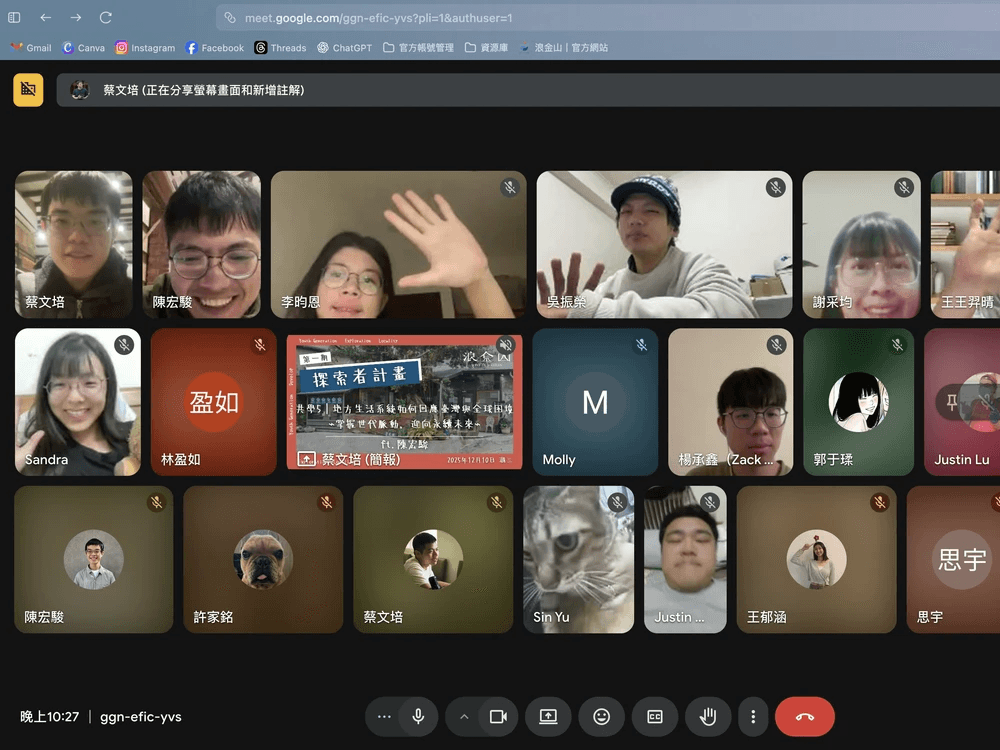Open the Gmail bookmark
The height and width of the screenshot is (750, 1000).
(x=31, y=48)
